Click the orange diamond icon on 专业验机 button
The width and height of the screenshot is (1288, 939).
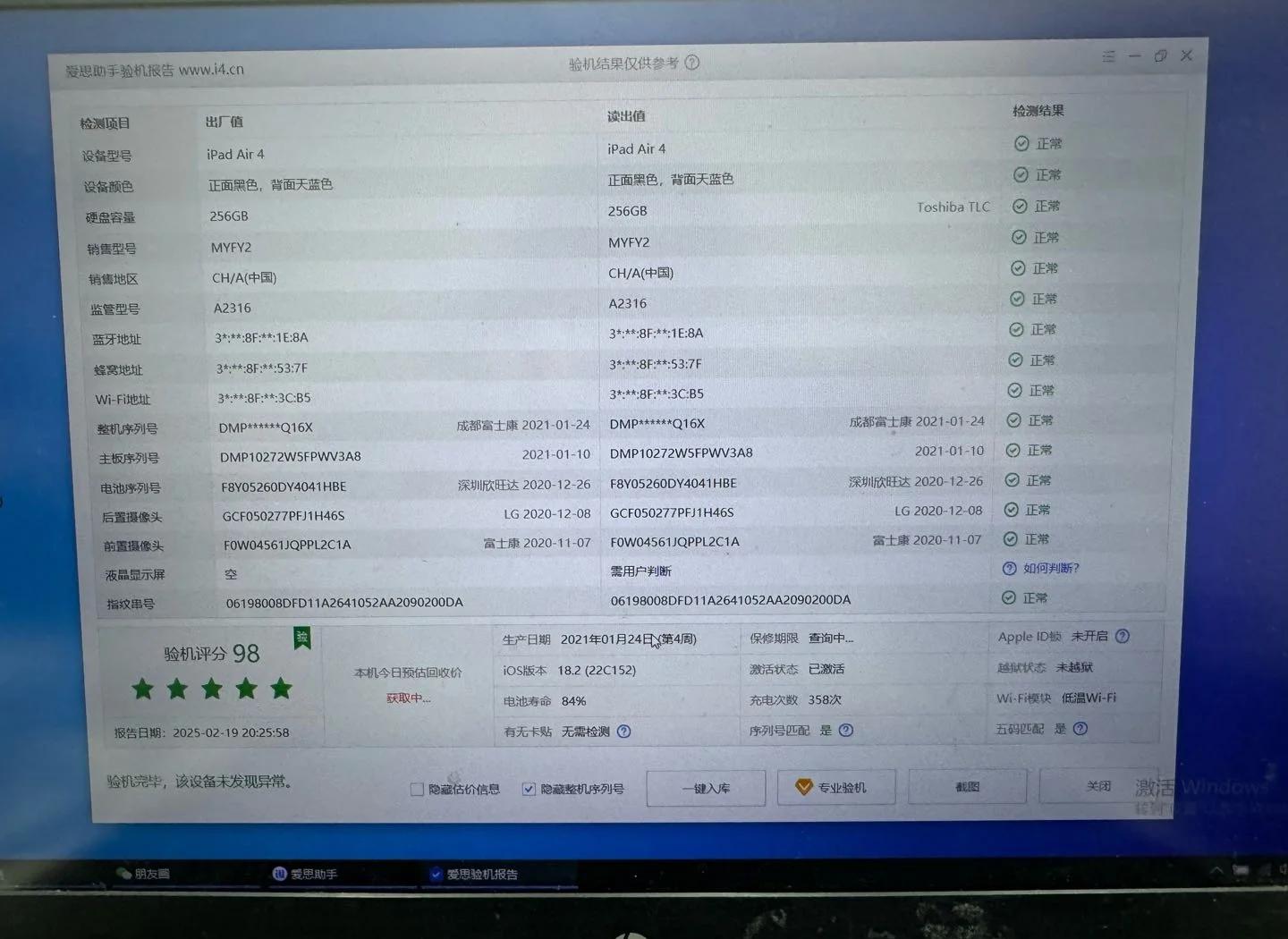pyautogui.click(x=803, y=787)
